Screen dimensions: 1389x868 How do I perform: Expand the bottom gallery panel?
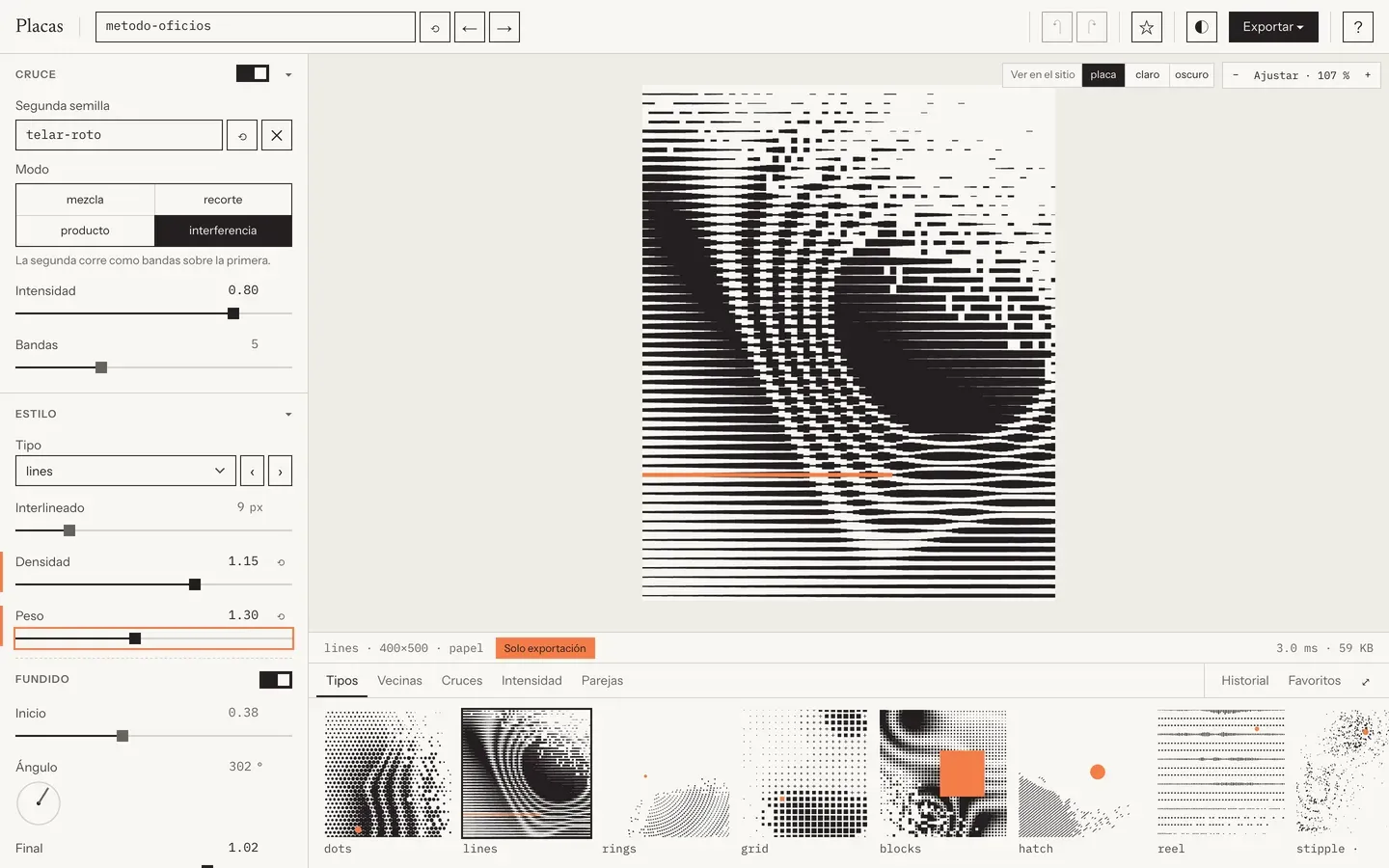pyautogui.click(x=1366, y=682)
